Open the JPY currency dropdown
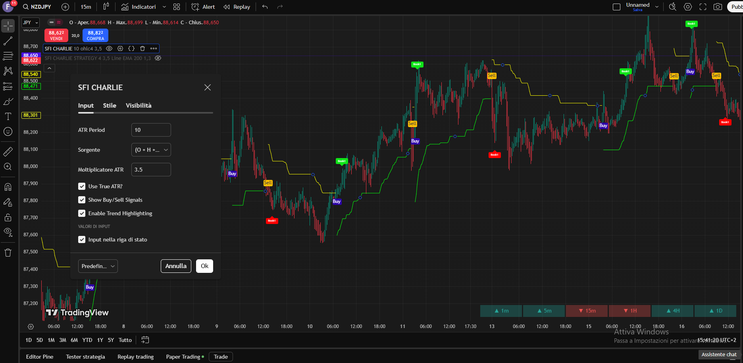Image resolution: width=743 pixels, height=363 pixels. click(x=30, y=22)
